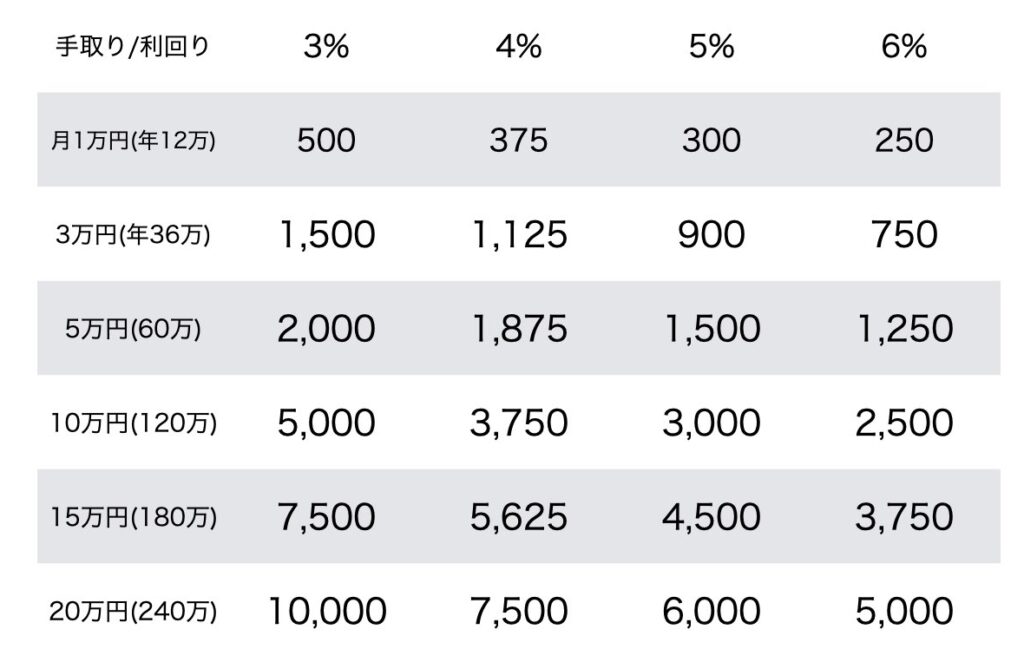This screenshot has width=1024, height=649.
Task: Select the cell showing 5,625
Action: [519, 517]
